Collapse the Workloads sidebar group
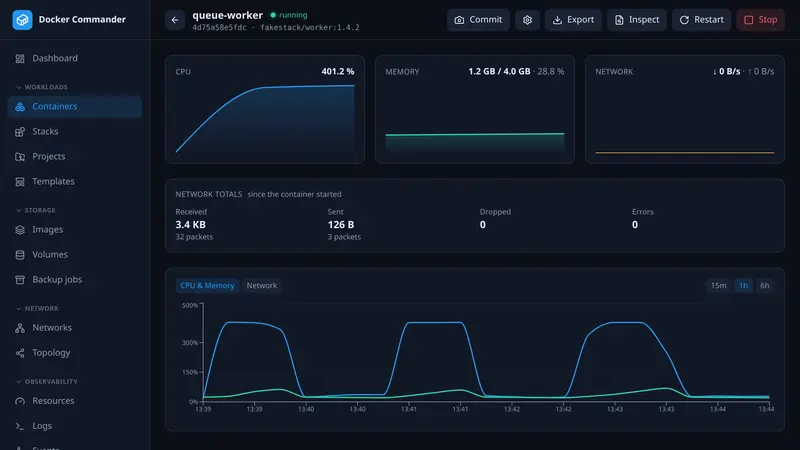The image size is (800, 450). 41,87
